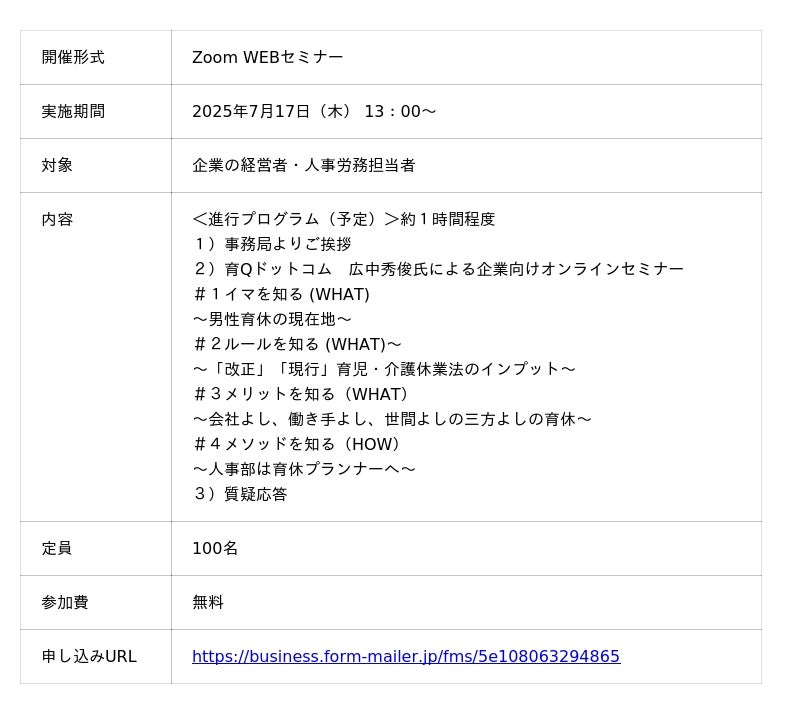Click the 参加費 無料 value

[208, 603]
